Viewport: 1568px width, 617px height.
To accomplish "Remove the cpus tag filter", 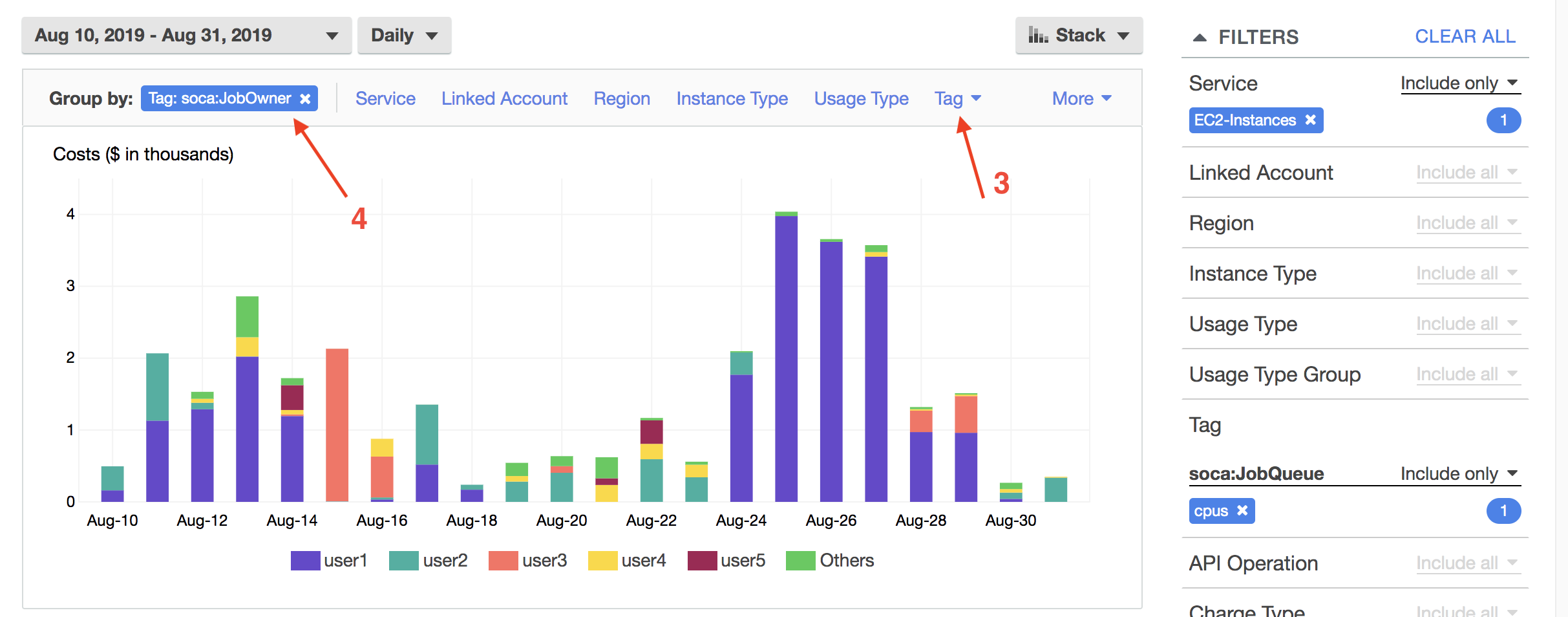I will click(x=1242, y=511).
